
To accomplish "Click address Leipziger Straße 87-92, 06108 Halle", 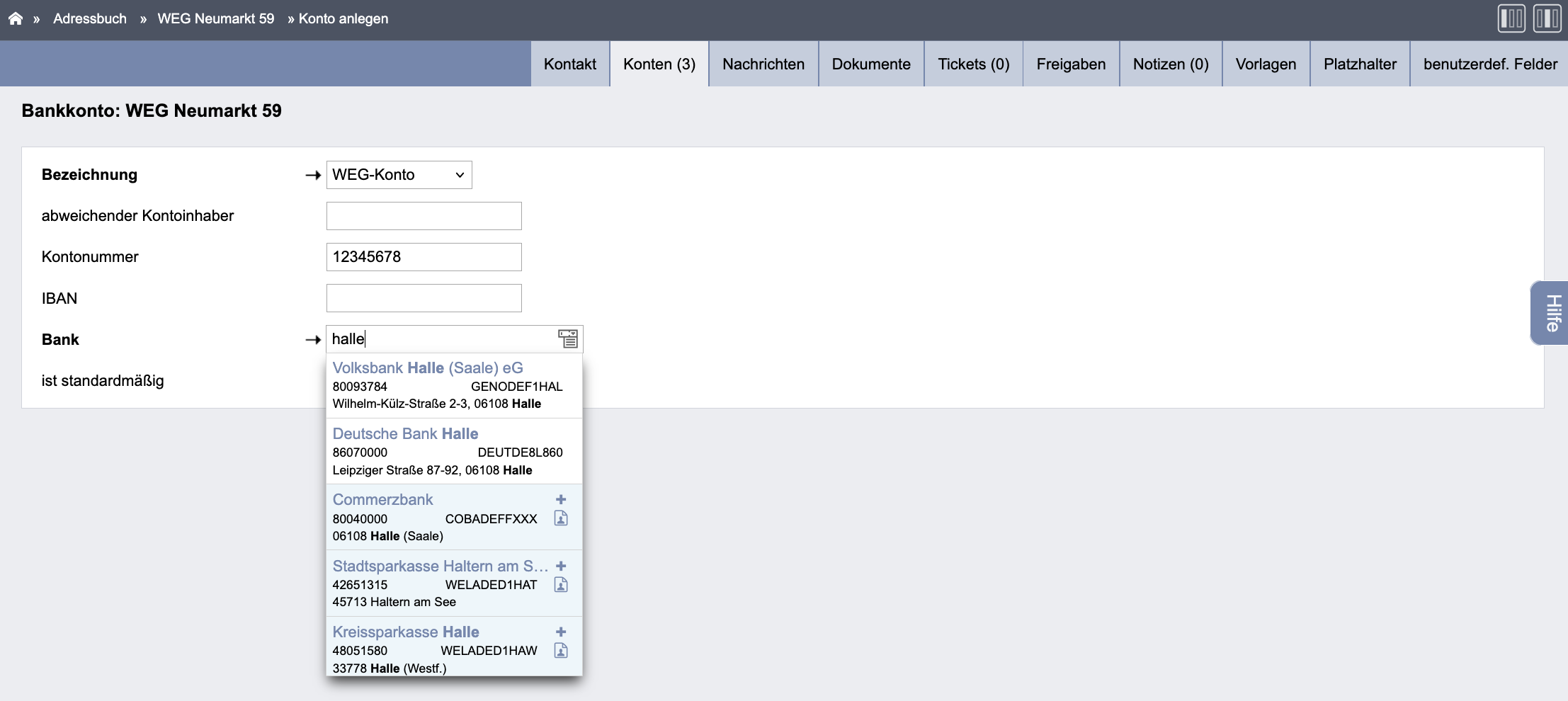I will (x=432, y=470).
